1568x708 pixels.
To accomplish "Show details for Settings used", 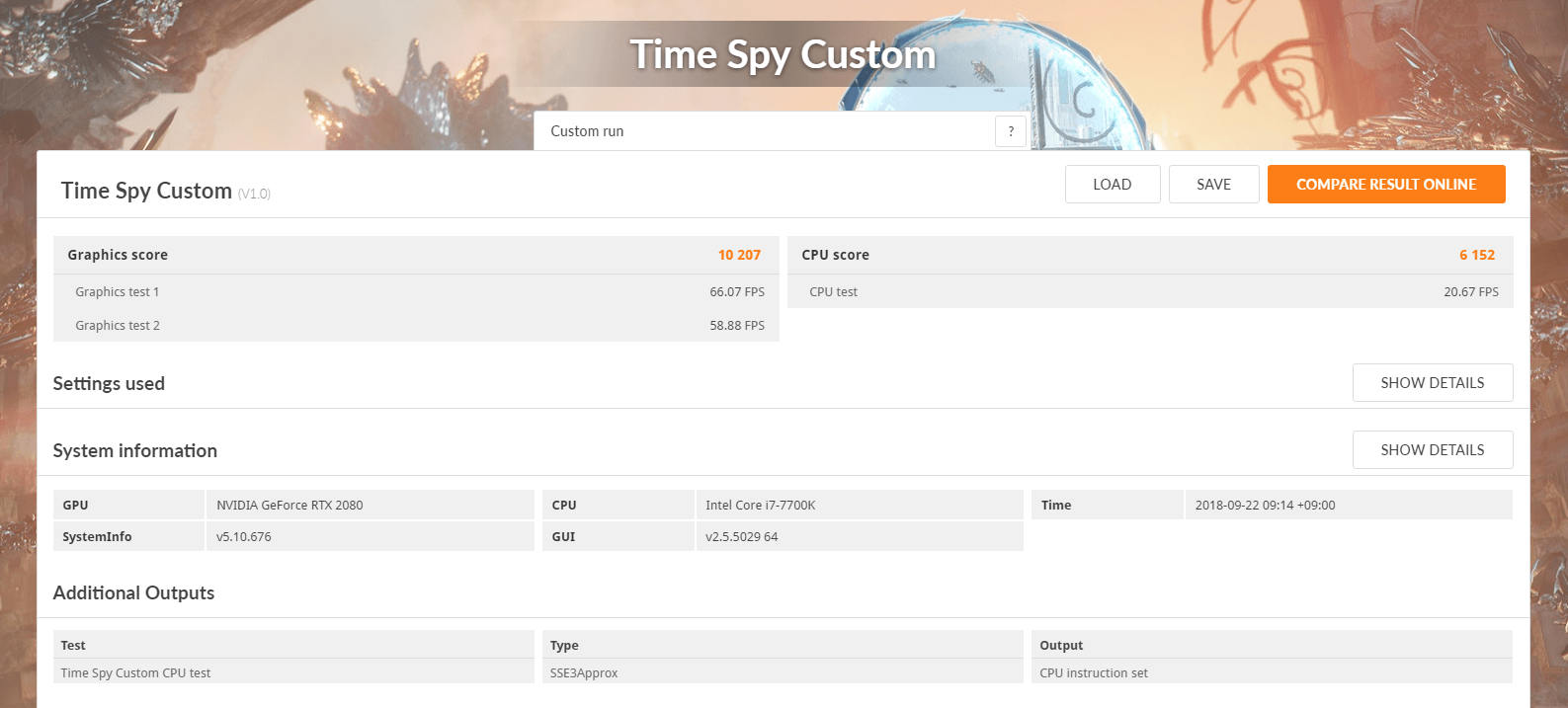I will pos(1433,383).
